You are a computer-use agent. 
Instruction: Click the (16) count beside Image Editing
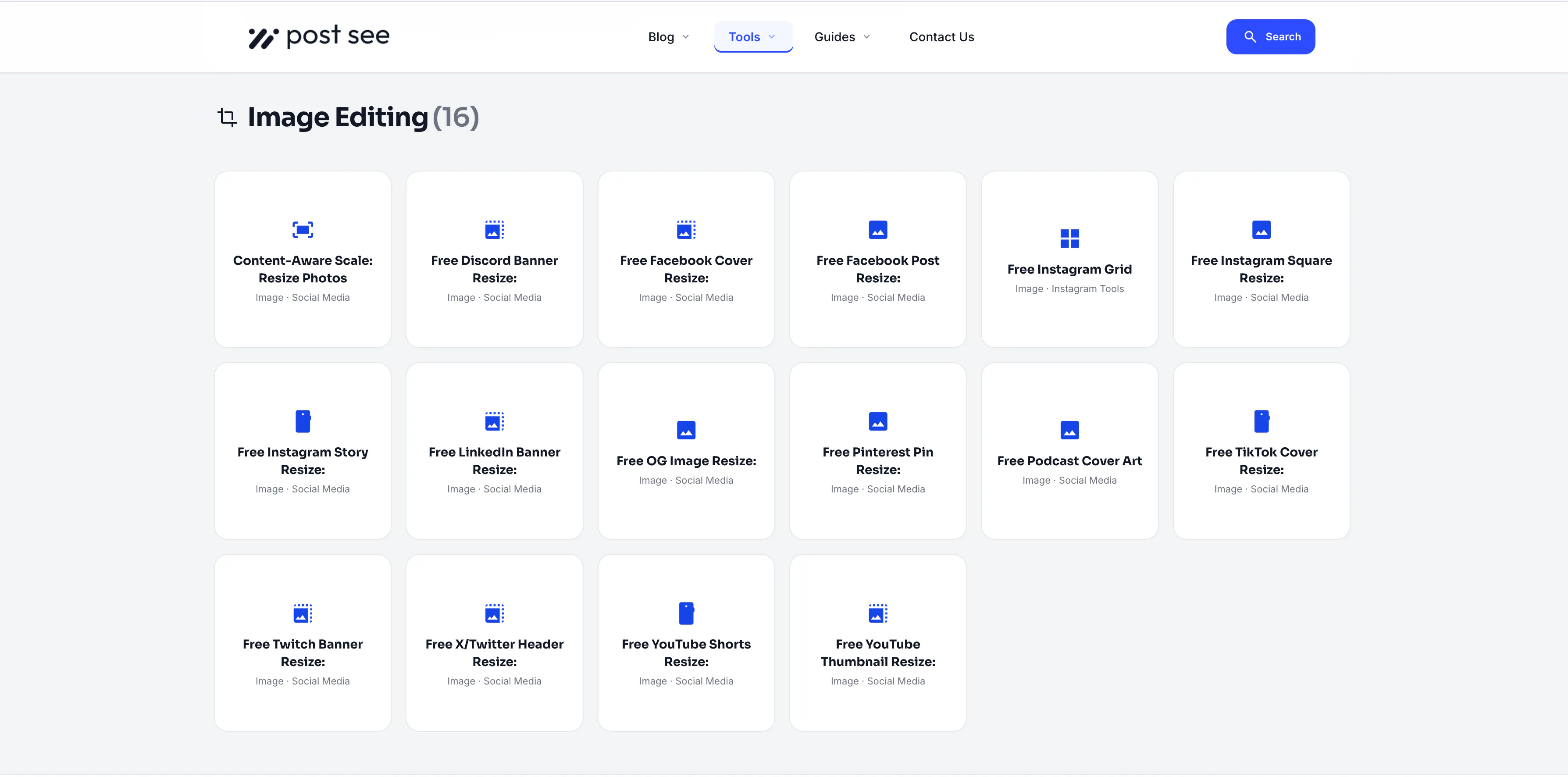(x=456, y=117)
